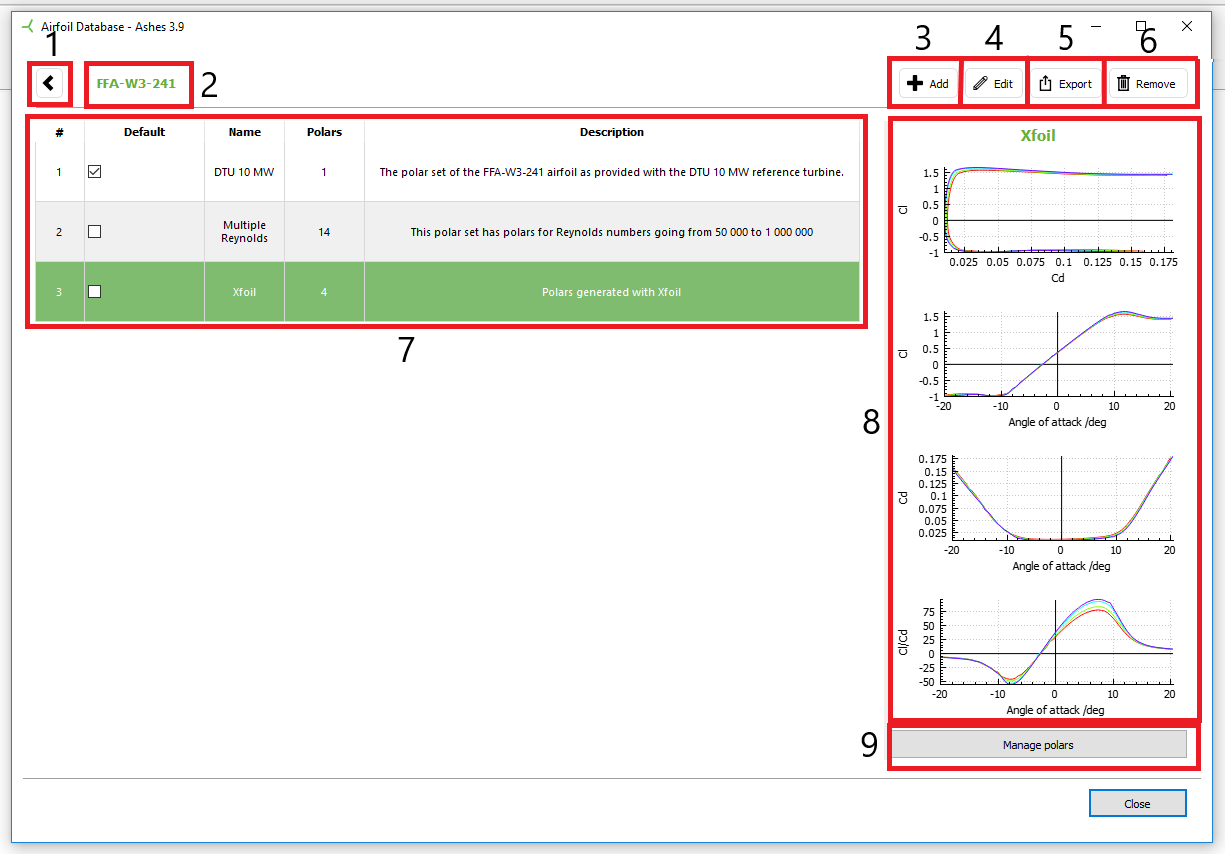Click the Add plus icon
The width and height of the screenshot is (1225, 854).
[x=915, y=84]
